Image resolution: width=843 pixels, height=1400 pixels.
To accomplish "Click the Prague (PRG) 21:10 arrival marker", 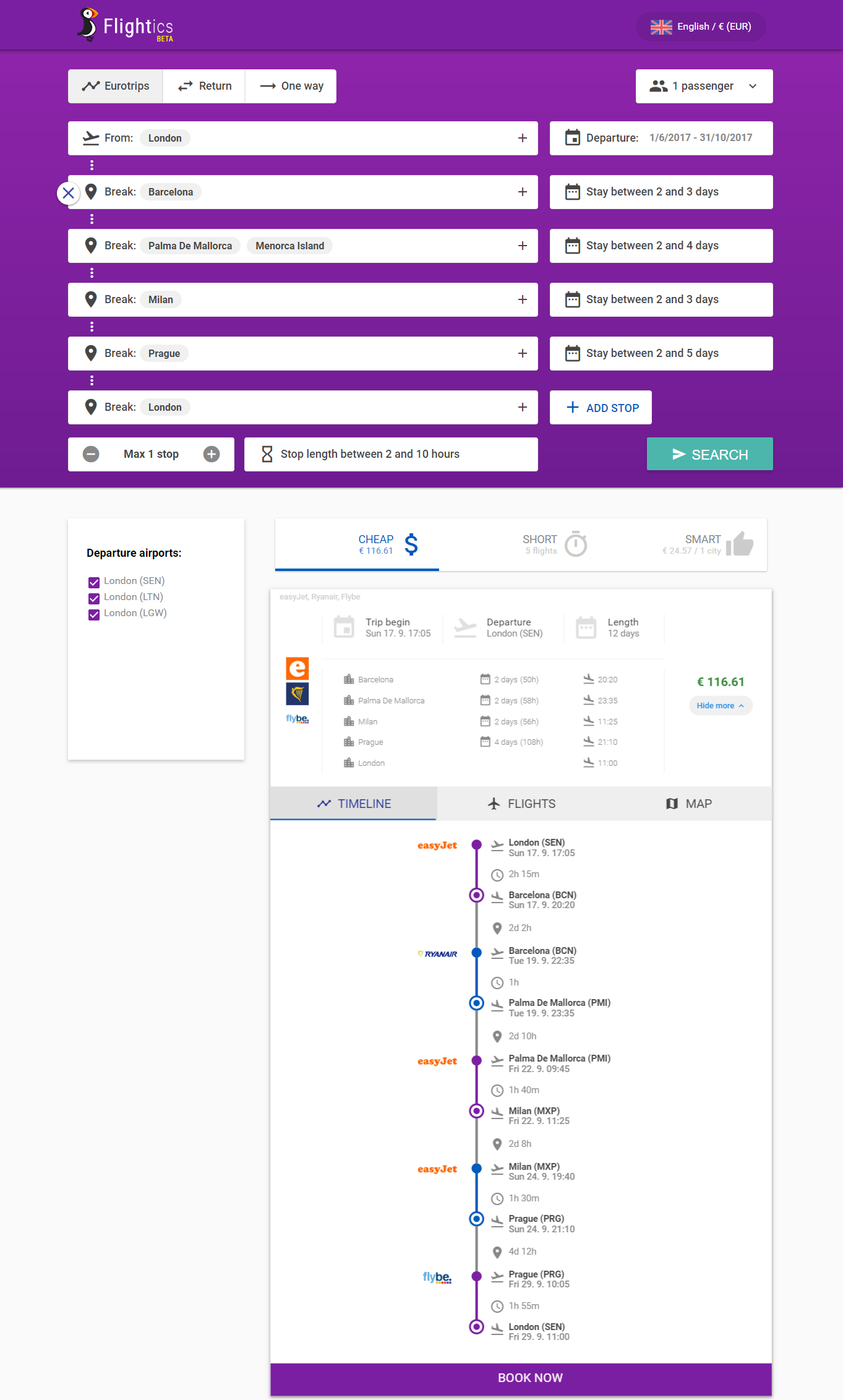I will click(x=476, y=1219).
